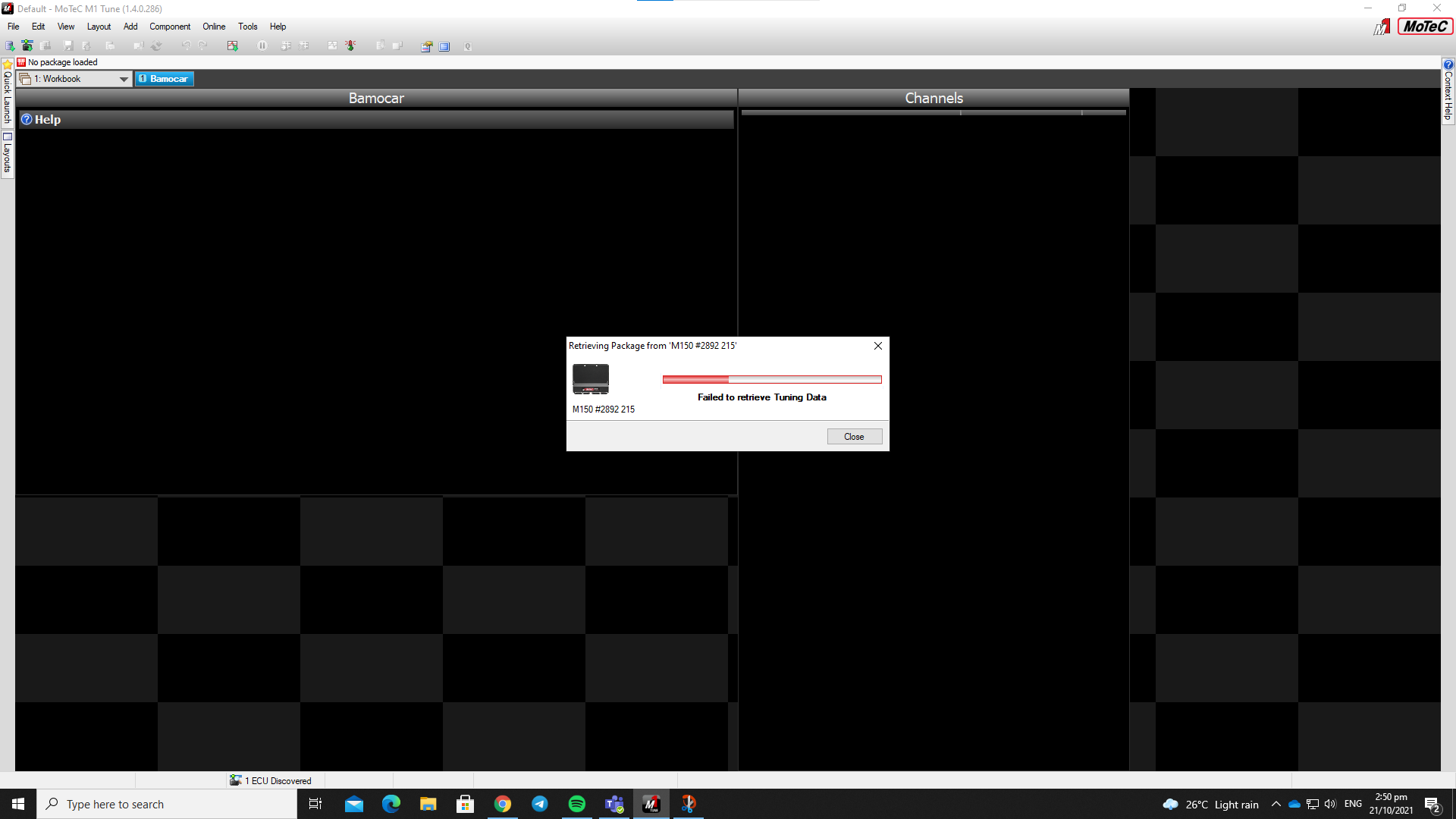Screen dimensions: 1456x819
Task: Open the Online menu
Action: click(x=214, y=27)
